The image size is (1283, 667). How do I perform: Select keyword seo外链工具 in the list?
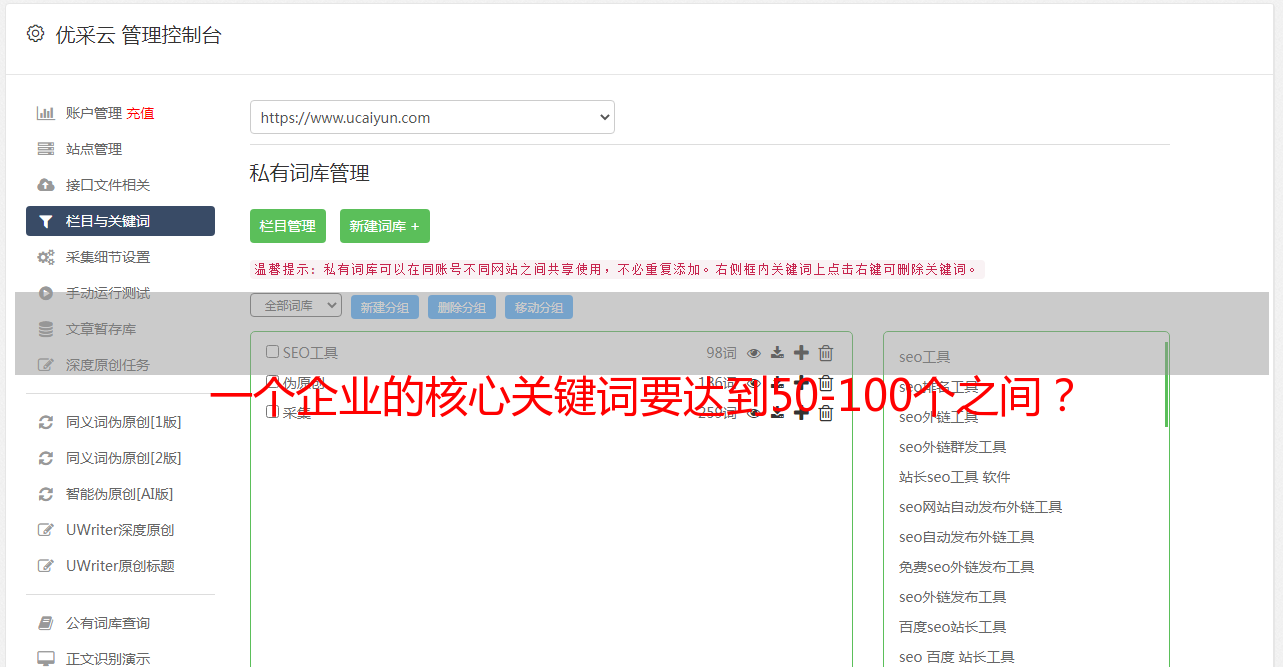click(x=939, y=417)
